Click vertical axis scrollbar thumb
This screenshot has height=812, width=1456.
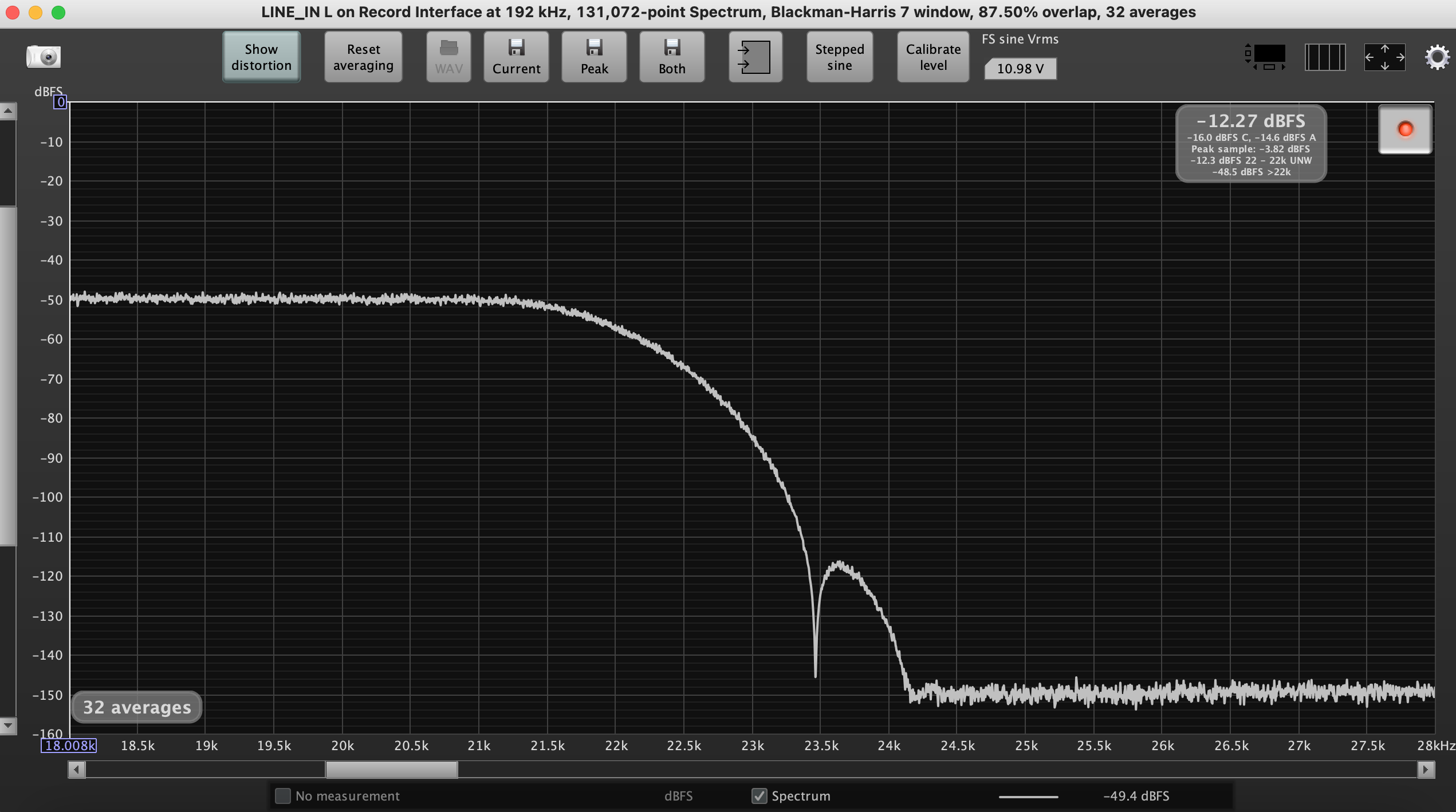click(x=8, y=376)
